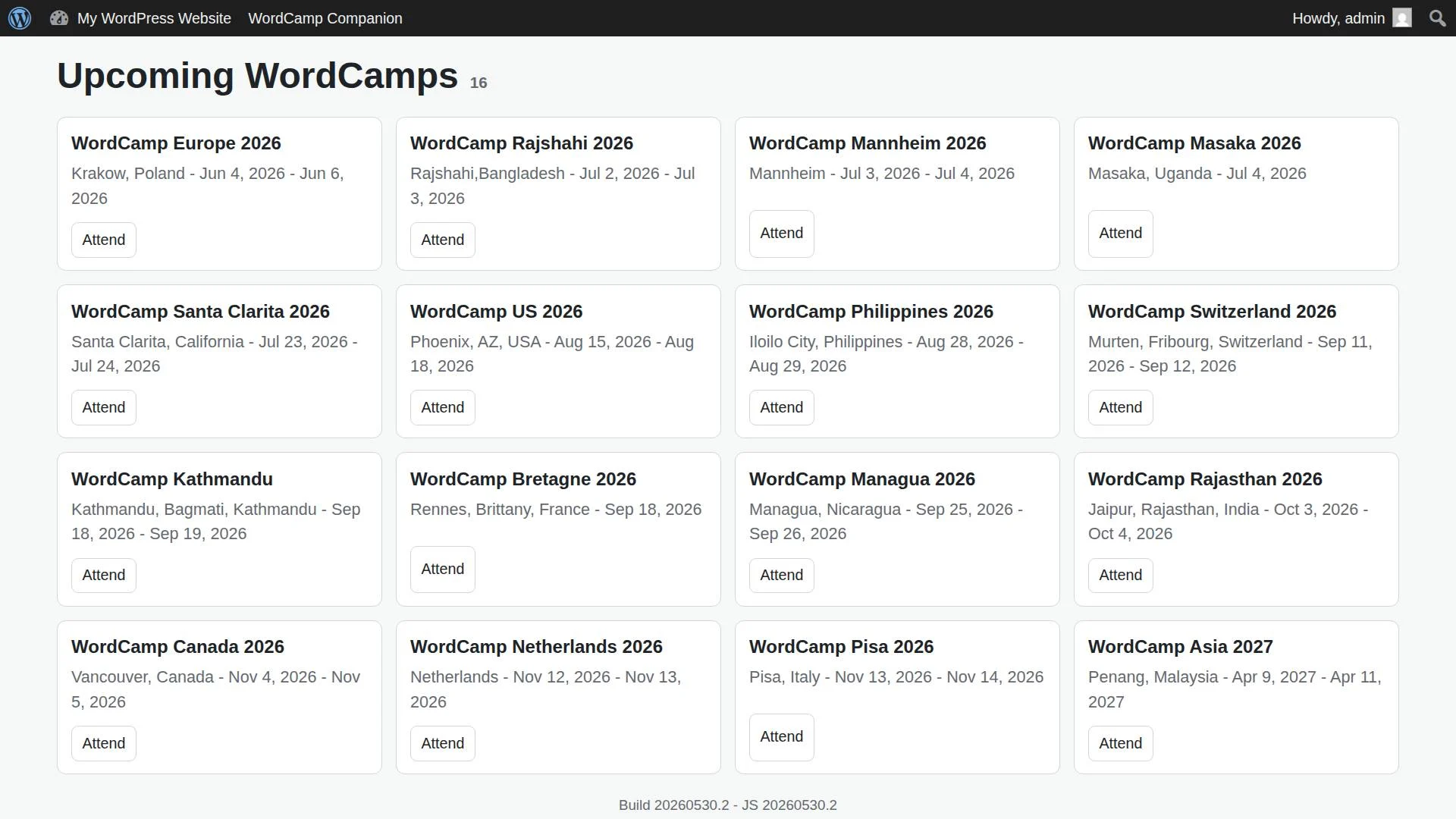Attend WordCamp Managua 2026
Image resolution: width=1456 pixels, height=819 pixels.
(782, 575)
